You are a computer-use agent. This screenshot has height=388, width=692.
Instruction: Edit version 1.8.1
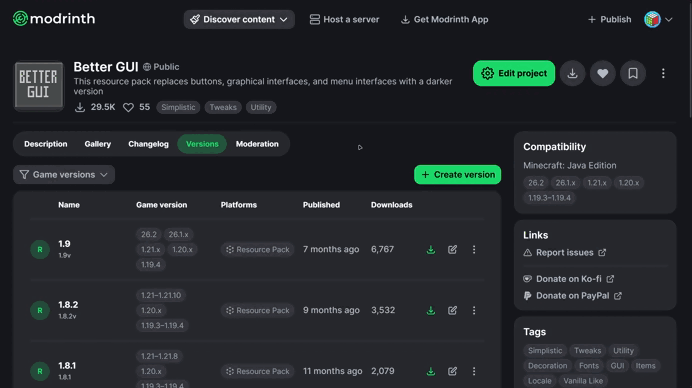[452, 371]
